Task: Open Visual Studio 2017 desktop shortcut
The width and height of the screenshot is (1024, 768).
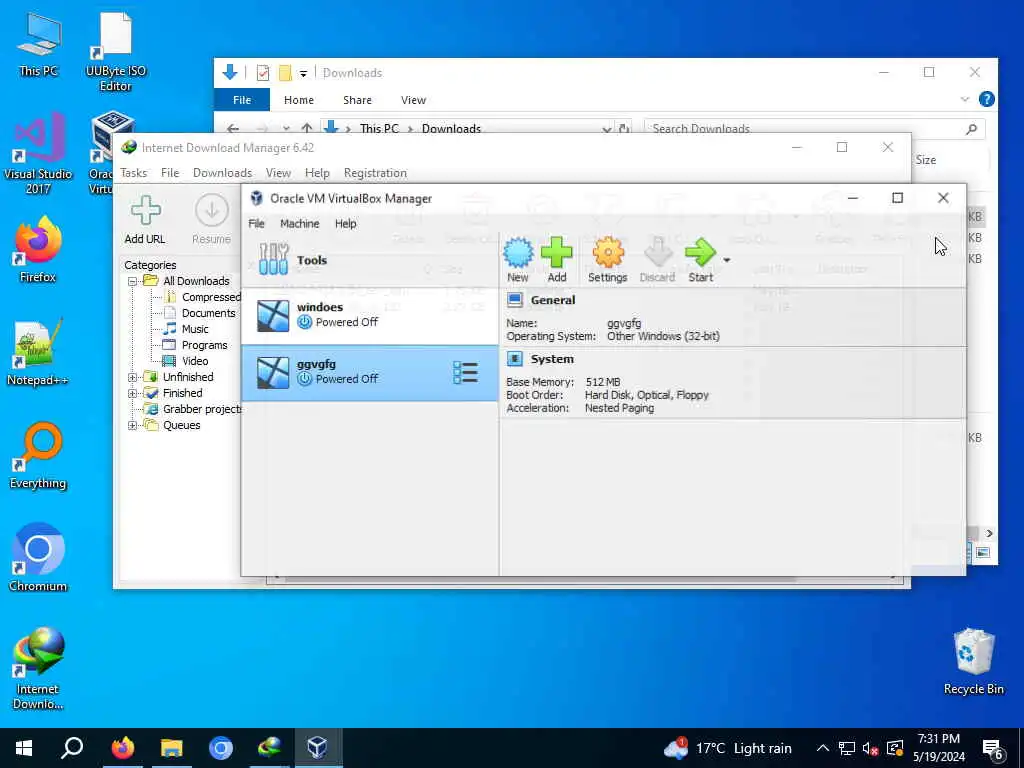Action: [38, 153]
